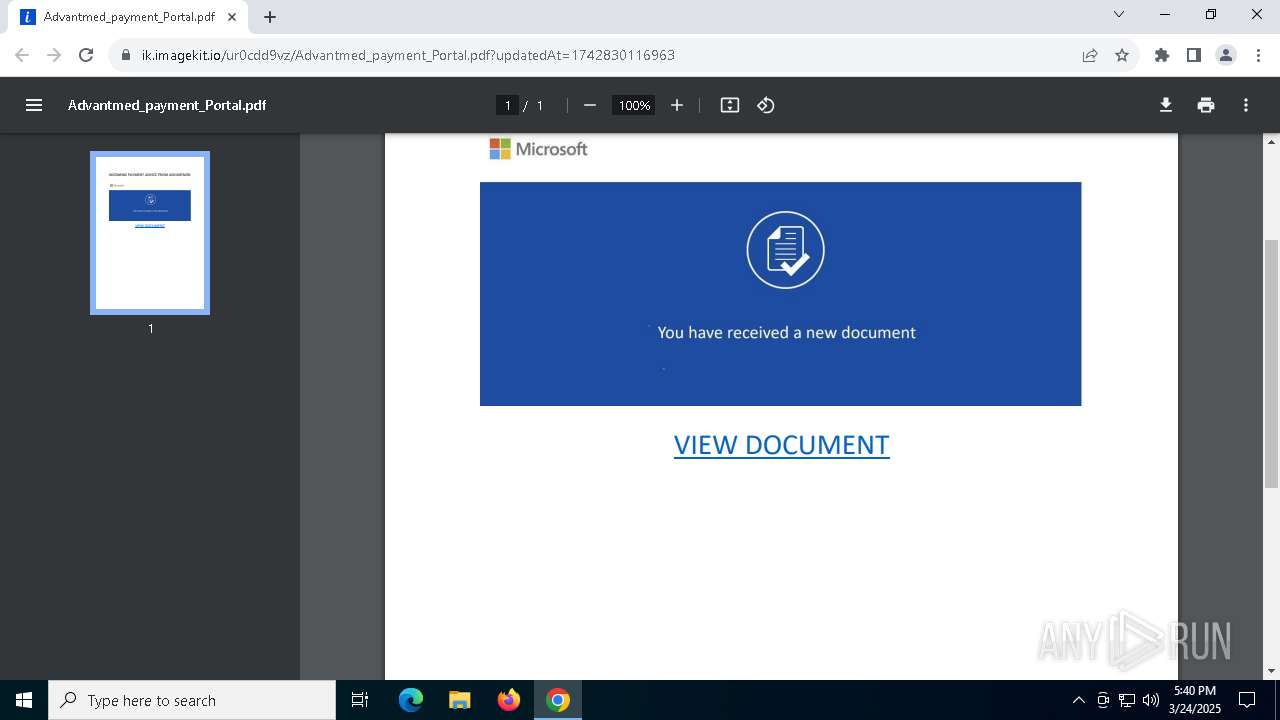This screenshot has width=1280, height=720.
Task: Share this page icon in address bar
Action: click(x=1090, y=55)
